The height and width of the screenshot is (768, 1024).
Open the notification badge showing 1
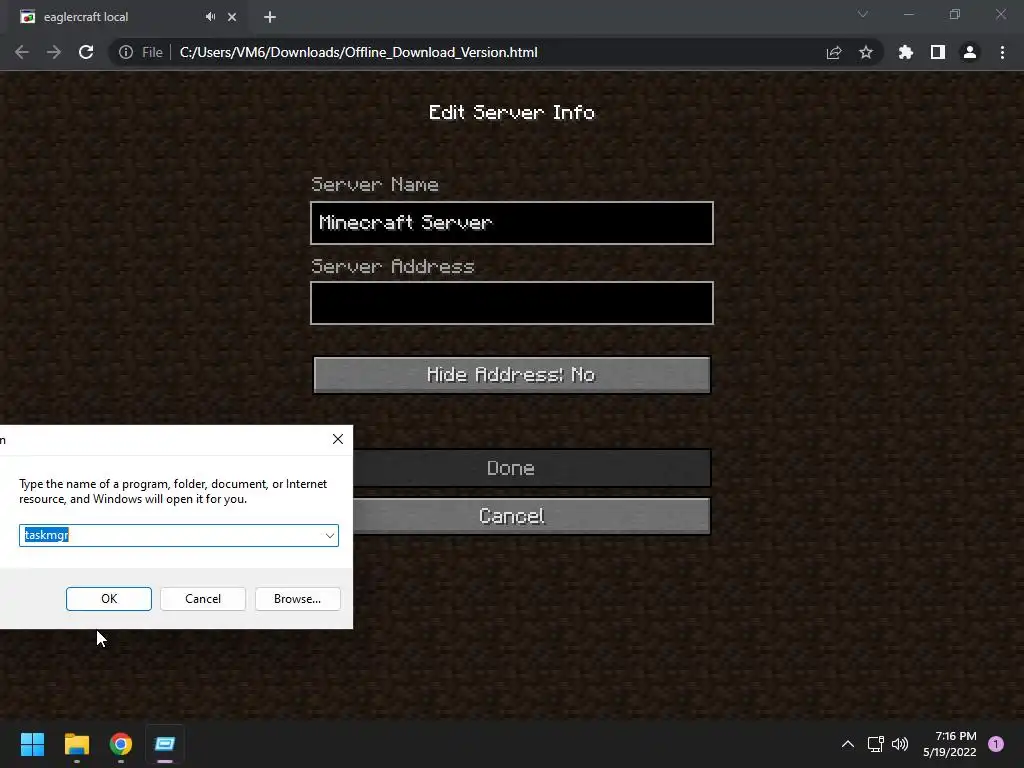tap(996, 744)
